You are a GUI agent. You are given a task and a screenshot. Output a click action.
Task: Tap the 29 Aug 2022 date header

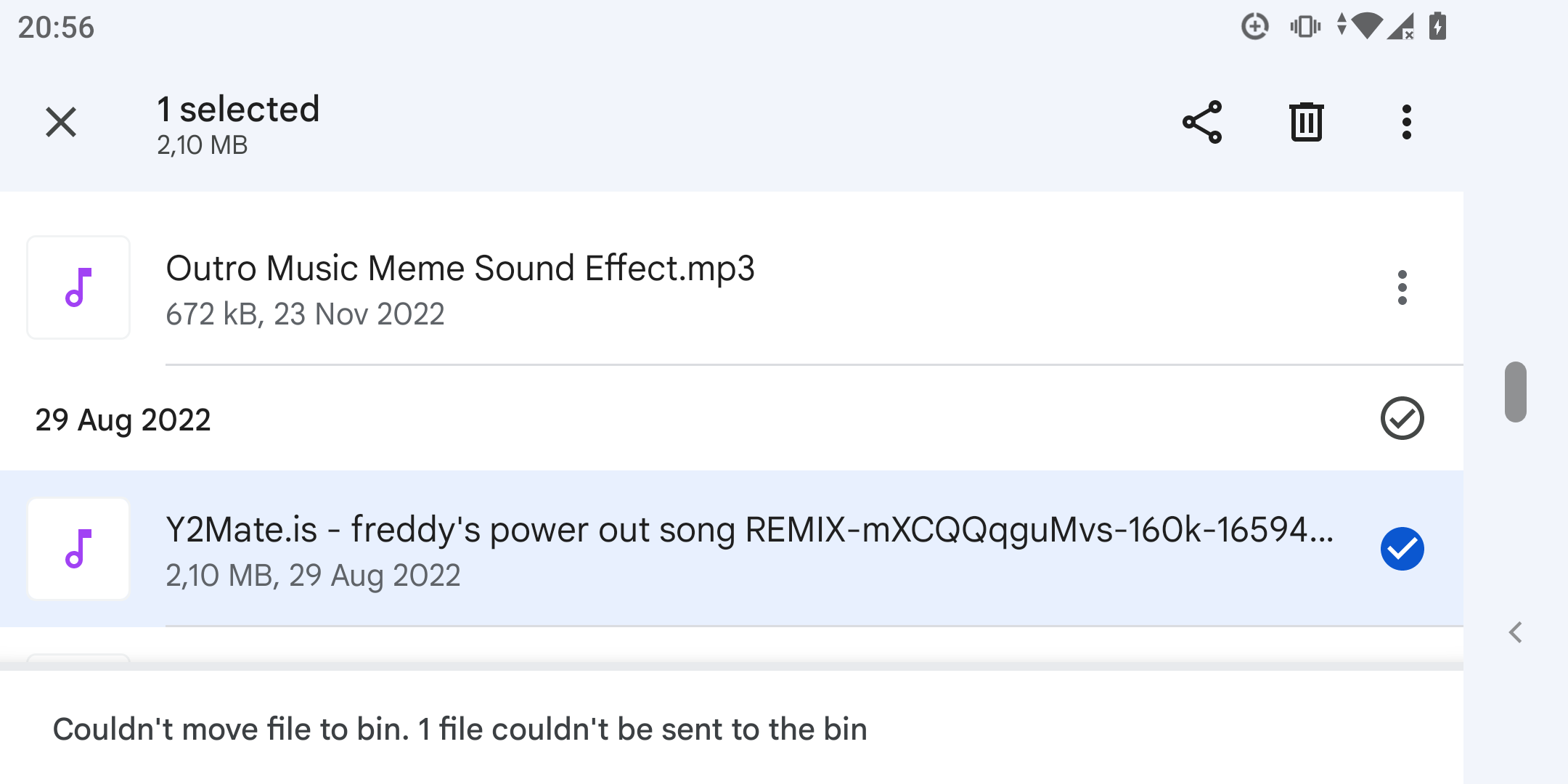(123, 420)
